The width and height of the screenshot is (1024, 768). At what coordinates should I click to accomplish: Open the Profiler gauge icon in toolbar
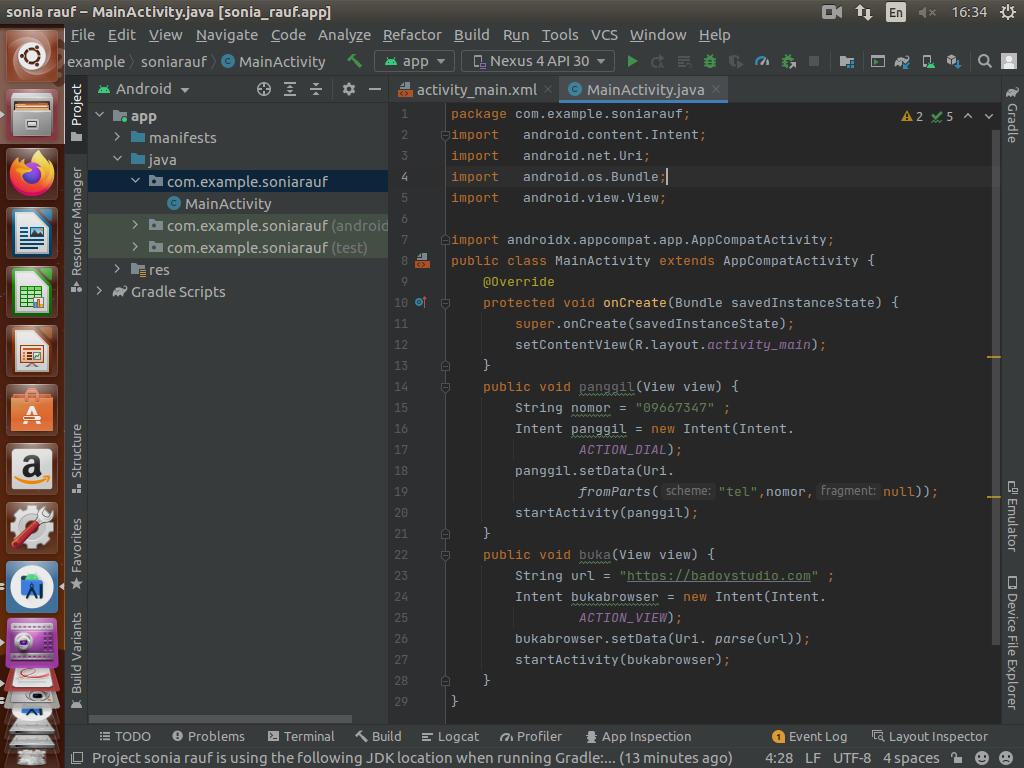click(762, 61)
